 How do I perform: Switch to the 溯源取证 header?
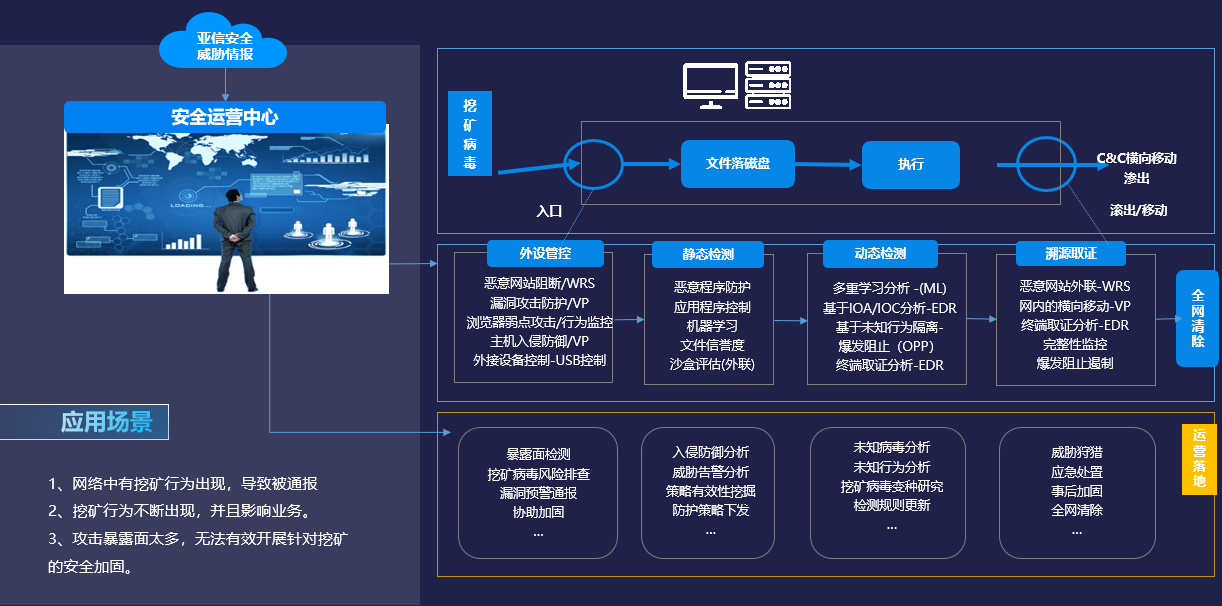coord(1071,253)
